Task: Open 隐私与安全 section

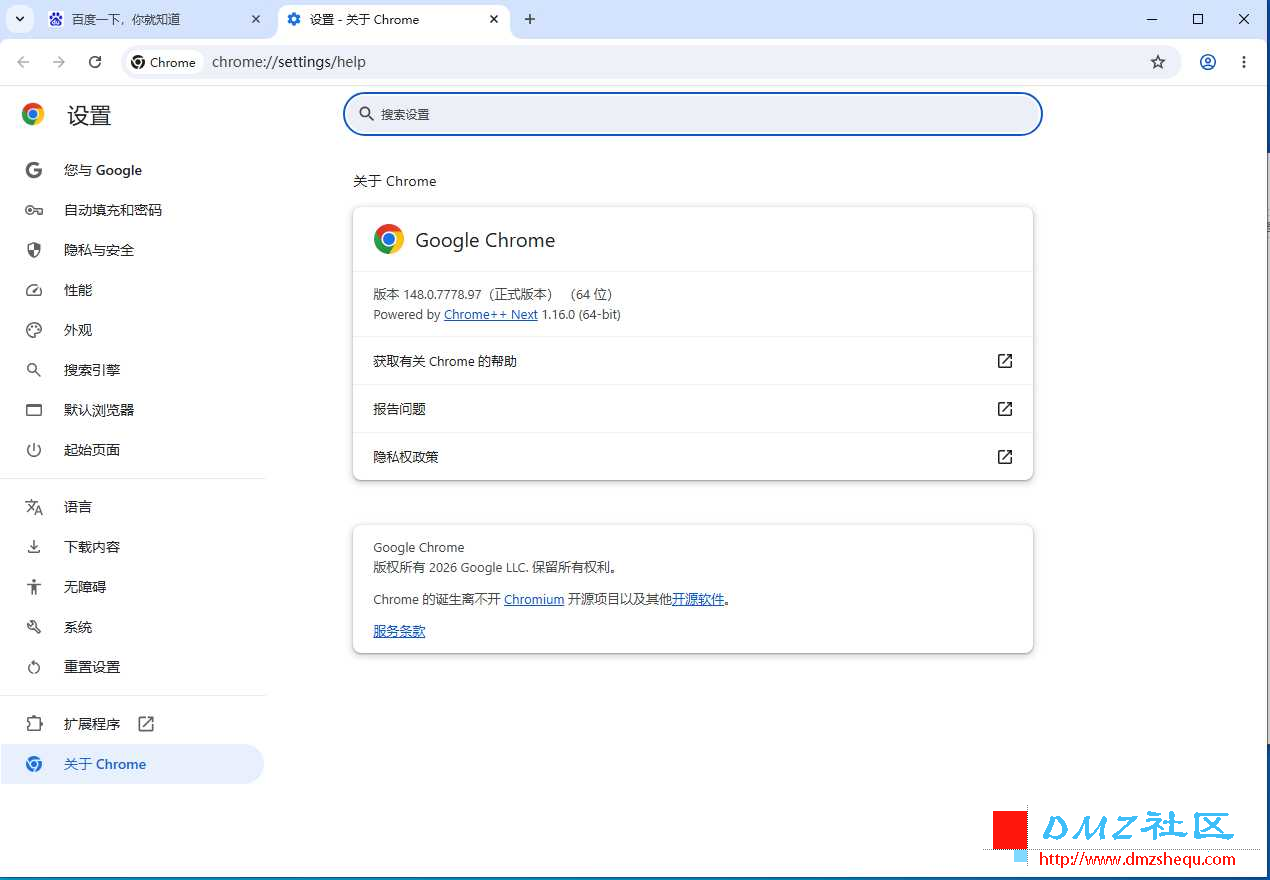Action: click(132, 250)
